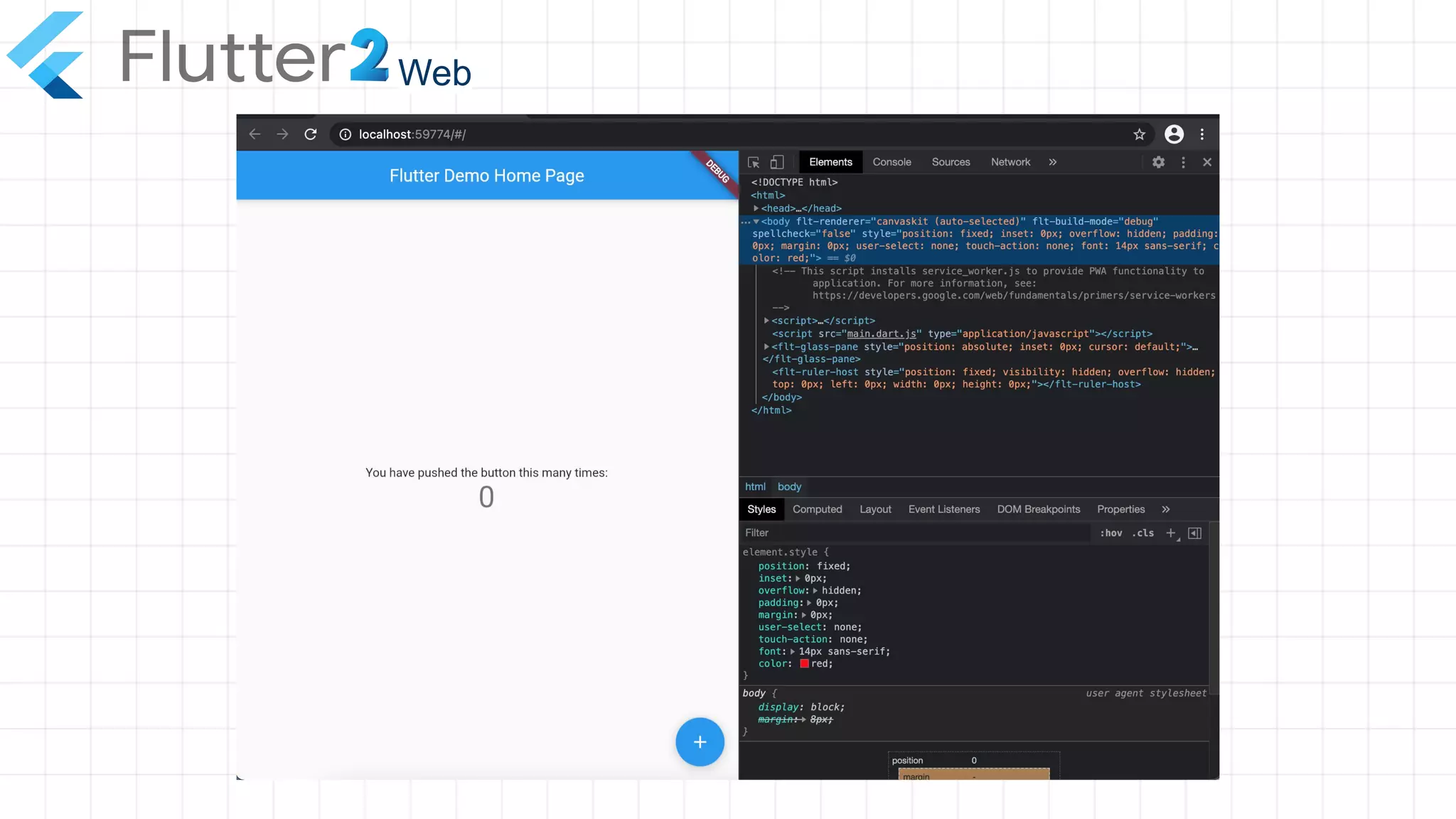Viewport: 1456px width, 819px height.
Task: Click the display block declaration
Action: coord(801,707)
